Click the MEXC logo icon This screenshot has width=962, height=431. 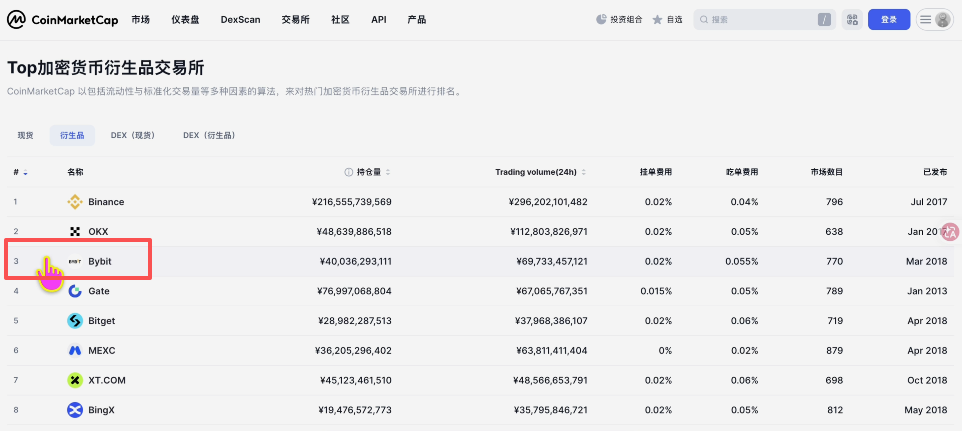pyautogui.click(x=75, y=351)
